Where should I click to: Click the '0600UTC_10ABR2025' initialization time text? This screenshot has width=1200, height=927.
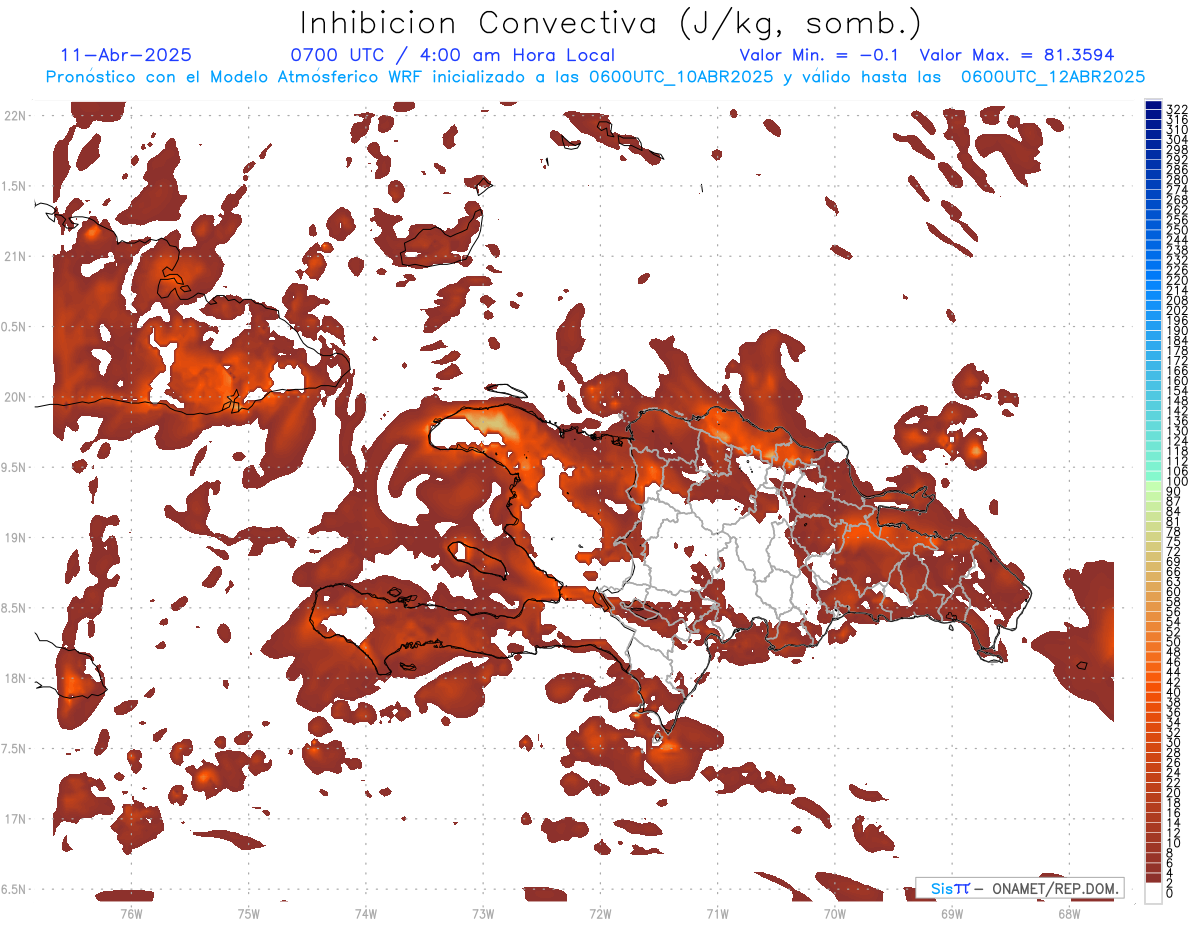(681, 77)
